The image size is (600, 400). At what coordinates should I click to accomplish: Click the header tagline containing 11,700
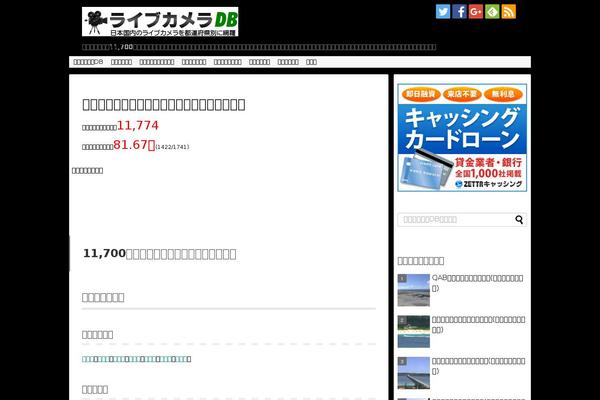click(x=259, y=47)
